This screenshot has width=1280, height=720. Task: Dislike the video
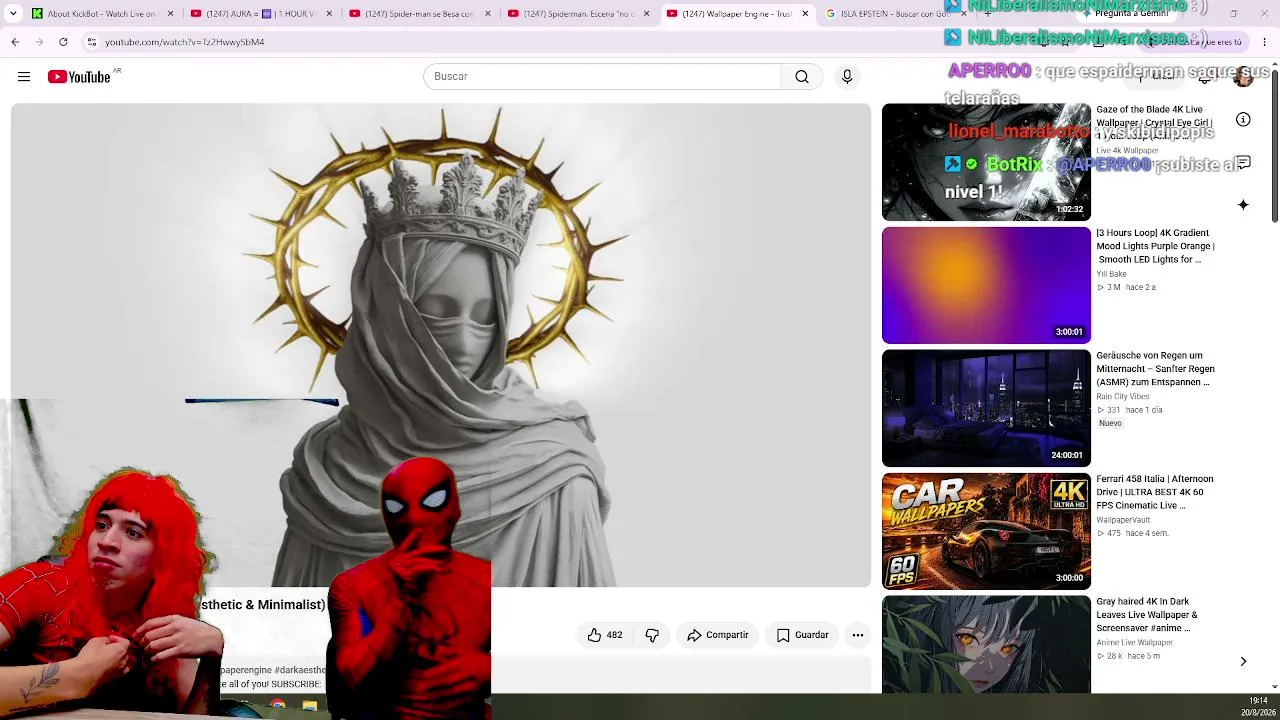click(652, 635)
